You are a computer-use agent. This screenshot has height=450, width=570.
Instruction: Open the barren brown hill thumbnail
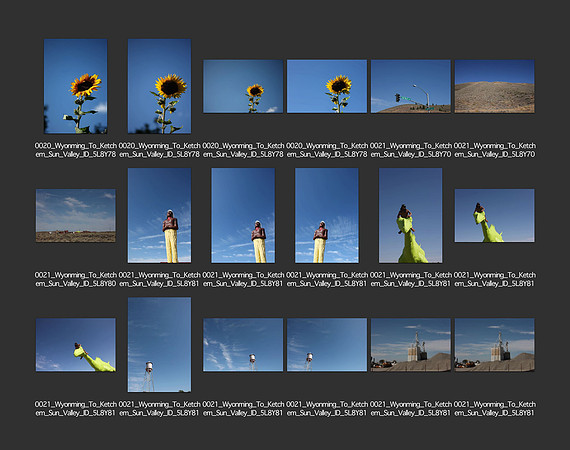494,87
